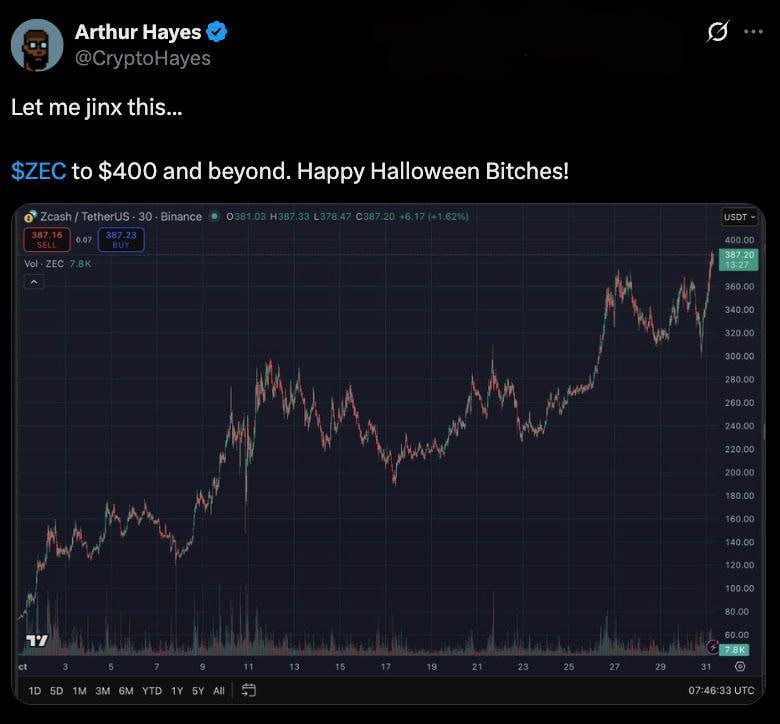Open the USDT currency dropdown
The image size is (780, 724).
(739, 217)
